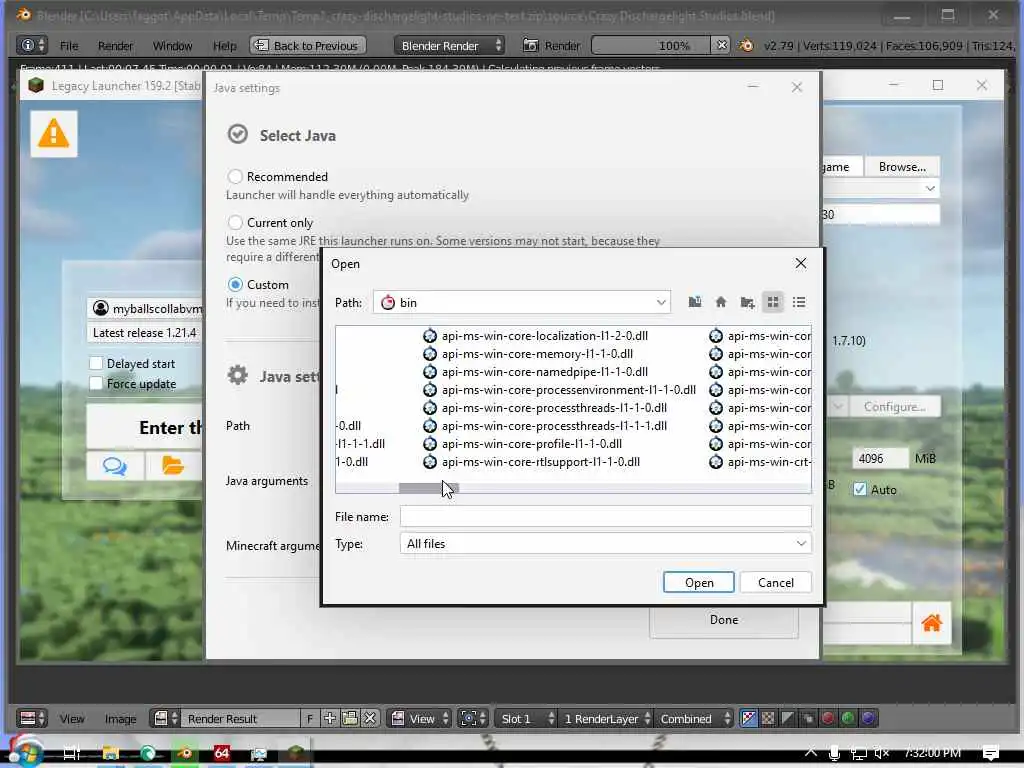This screenshot has height=768, width=1024.
Task: Open the Slot 1 dropdown
Action: (526, 718)
